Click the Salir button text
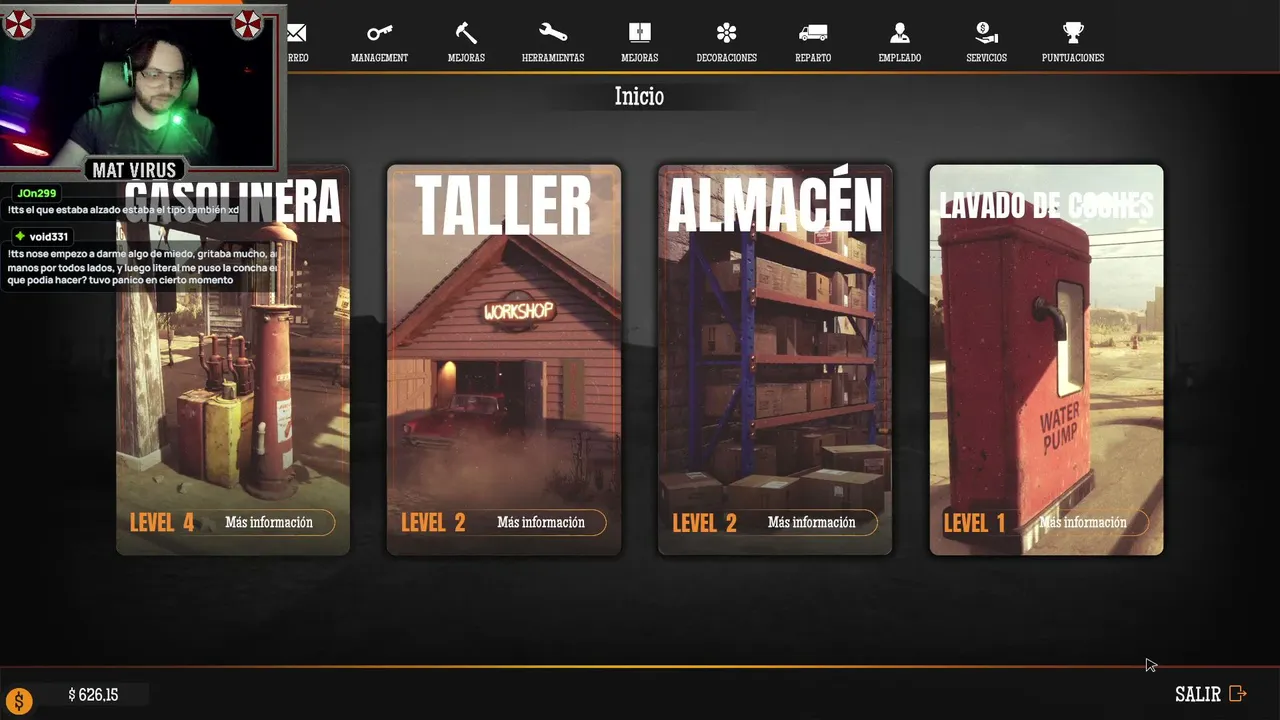Screen dimensions: 1280x720 click(1198, 695)
